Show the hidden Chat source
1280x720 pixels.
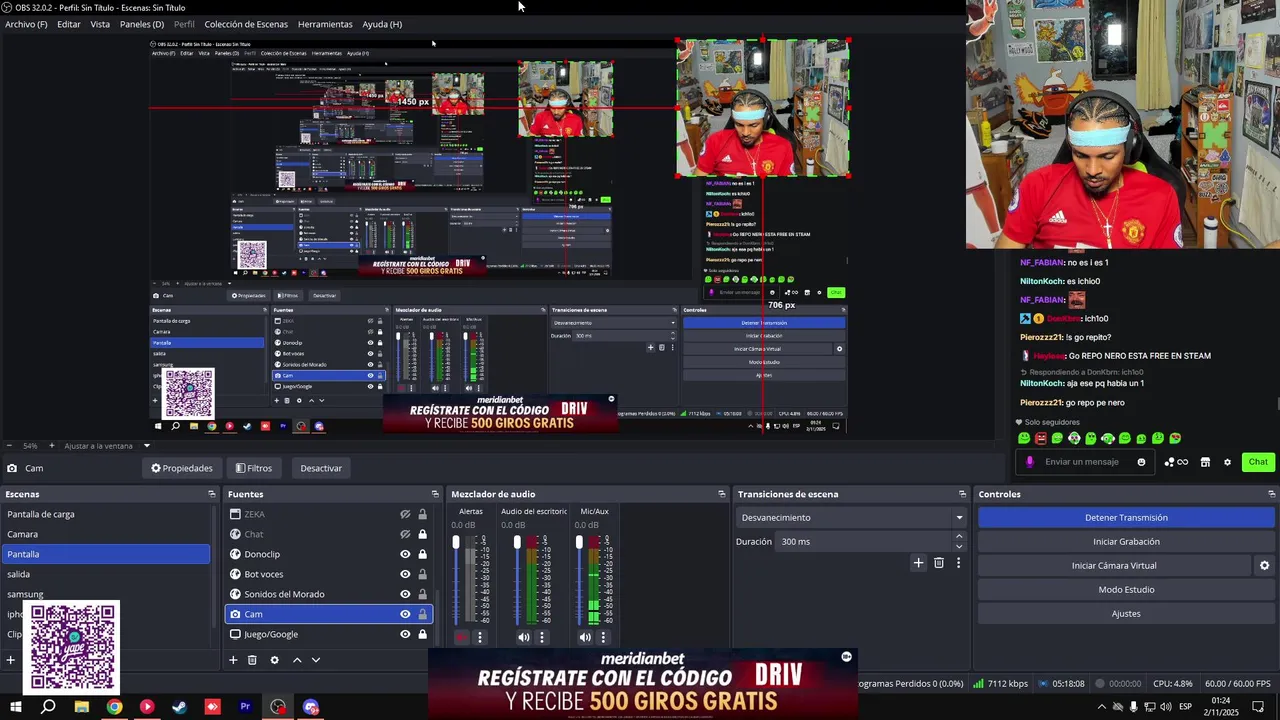(x=405, y=534)
